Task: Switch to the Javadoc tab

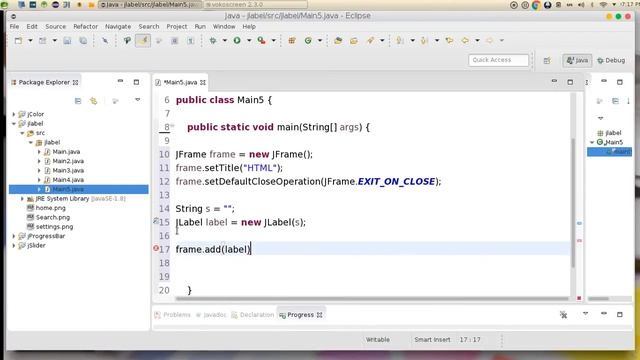Action: pos(211,315)
